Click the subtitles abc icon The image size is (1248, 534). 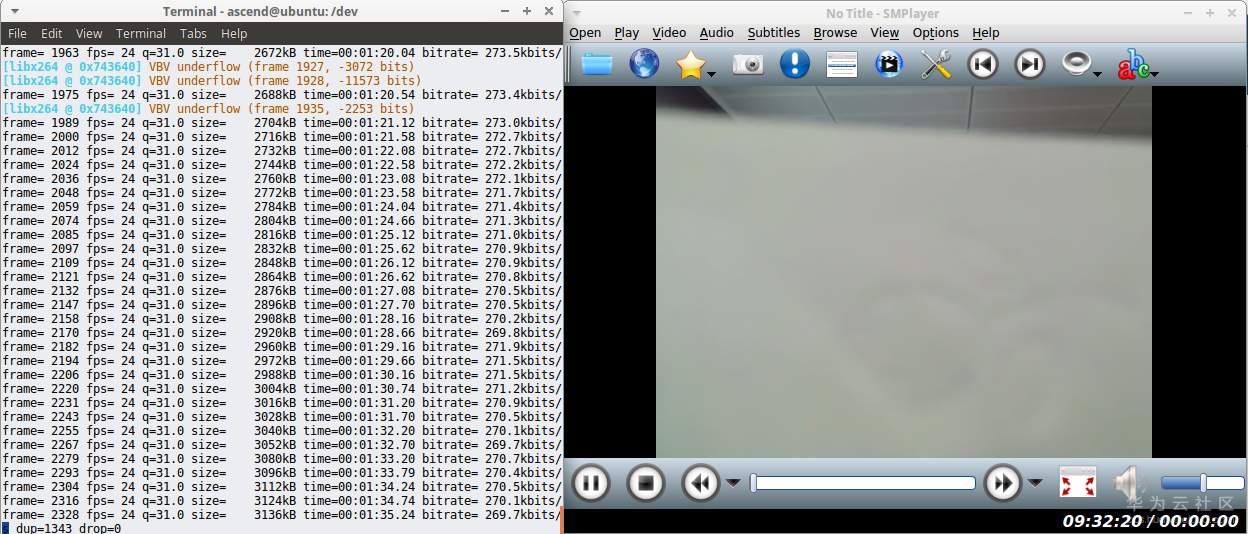pos(1133,64)
